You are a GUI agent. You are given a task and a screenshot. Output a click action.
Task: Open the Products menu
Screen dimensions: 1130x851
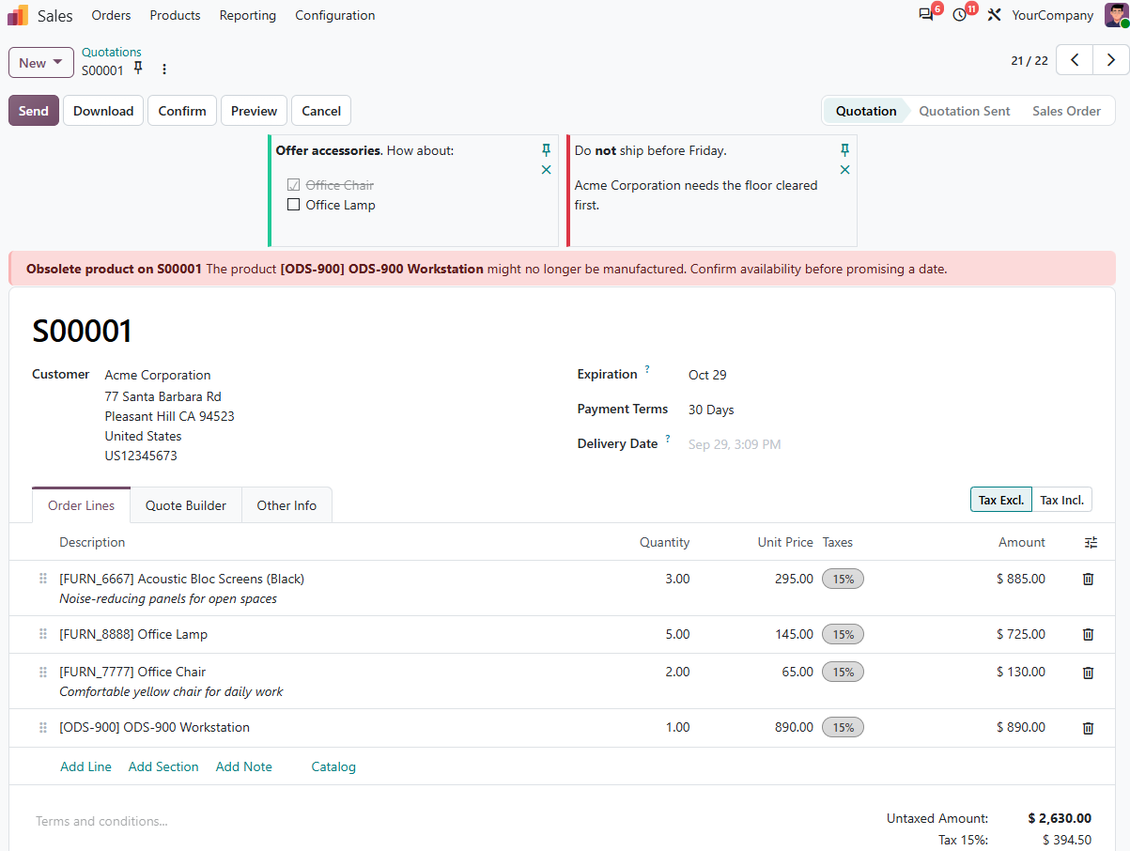click(x=175, y=15)
